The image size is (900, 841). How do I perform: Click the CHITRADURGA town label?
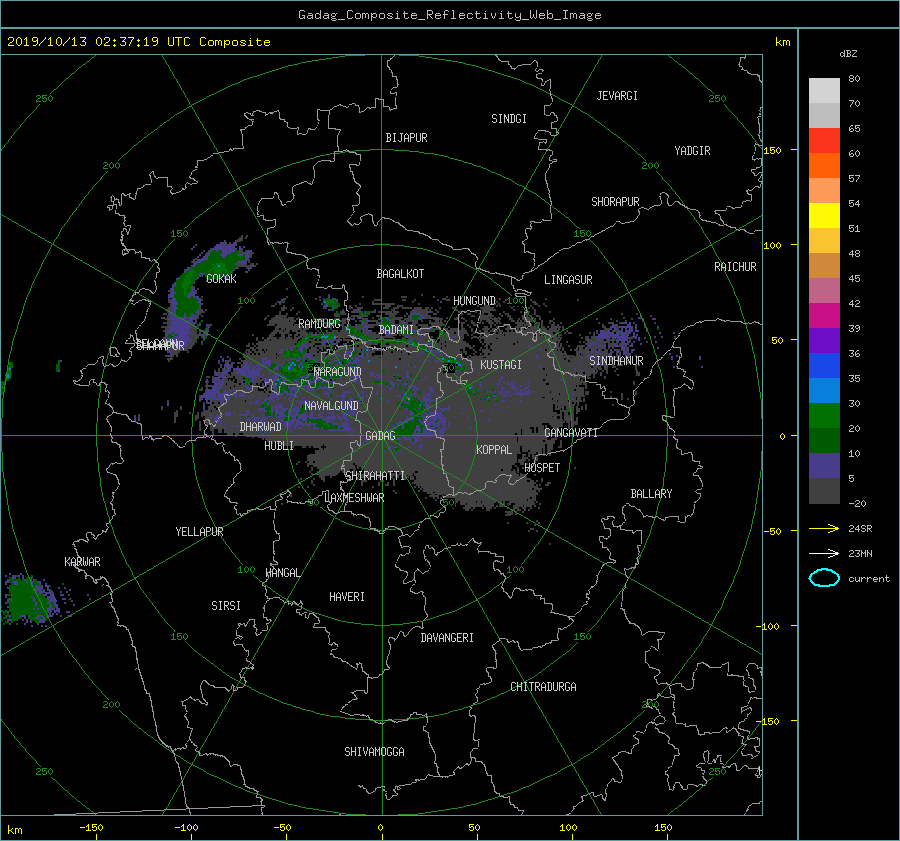click(x=543, y=687)
